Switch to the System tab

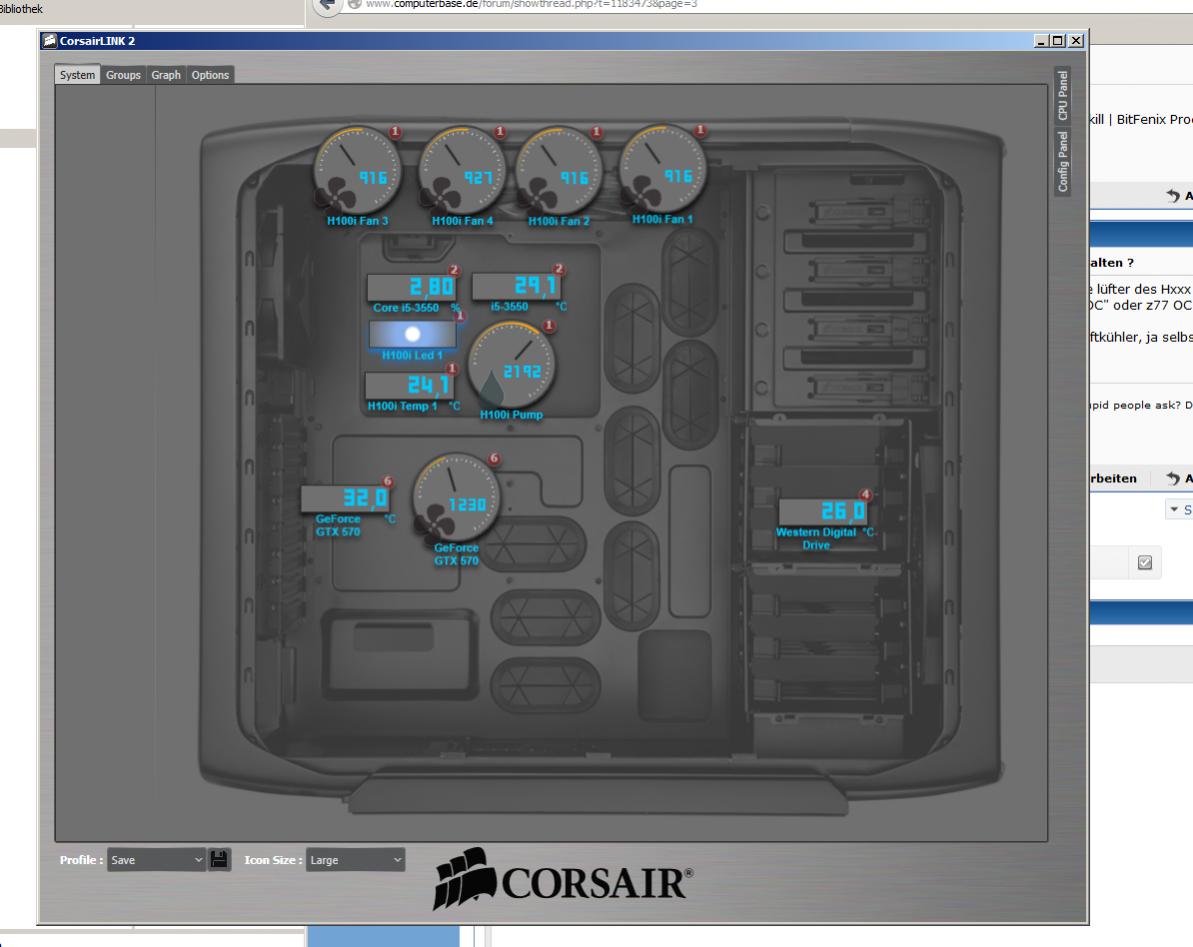click(x=78, y=75)
